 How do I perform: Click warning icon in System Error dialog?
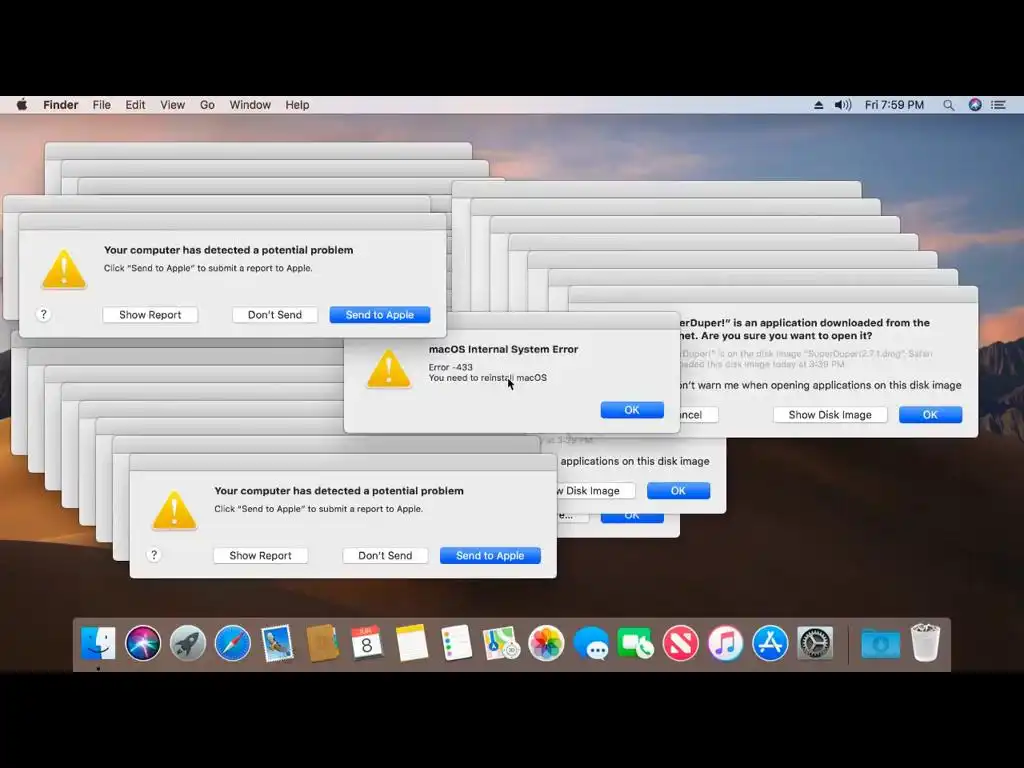(389, 369)
